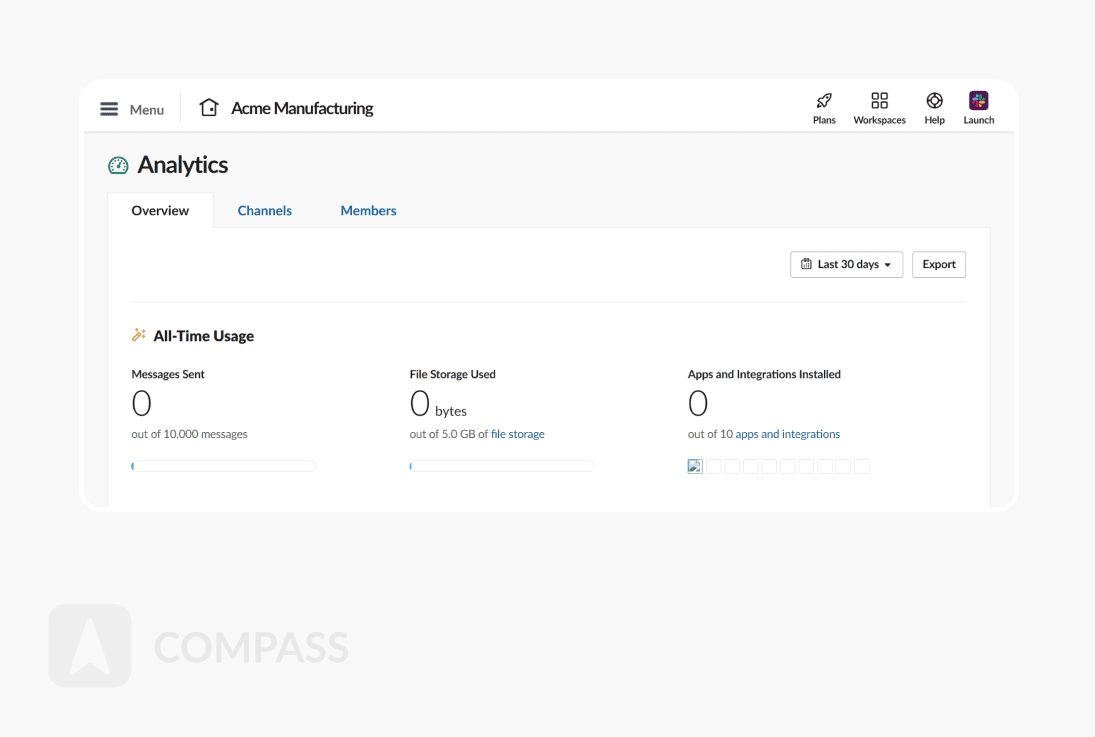Follow the file storage link
Image resolution: width=1095 pixels, height=737 pixels.
pos(518,434)
